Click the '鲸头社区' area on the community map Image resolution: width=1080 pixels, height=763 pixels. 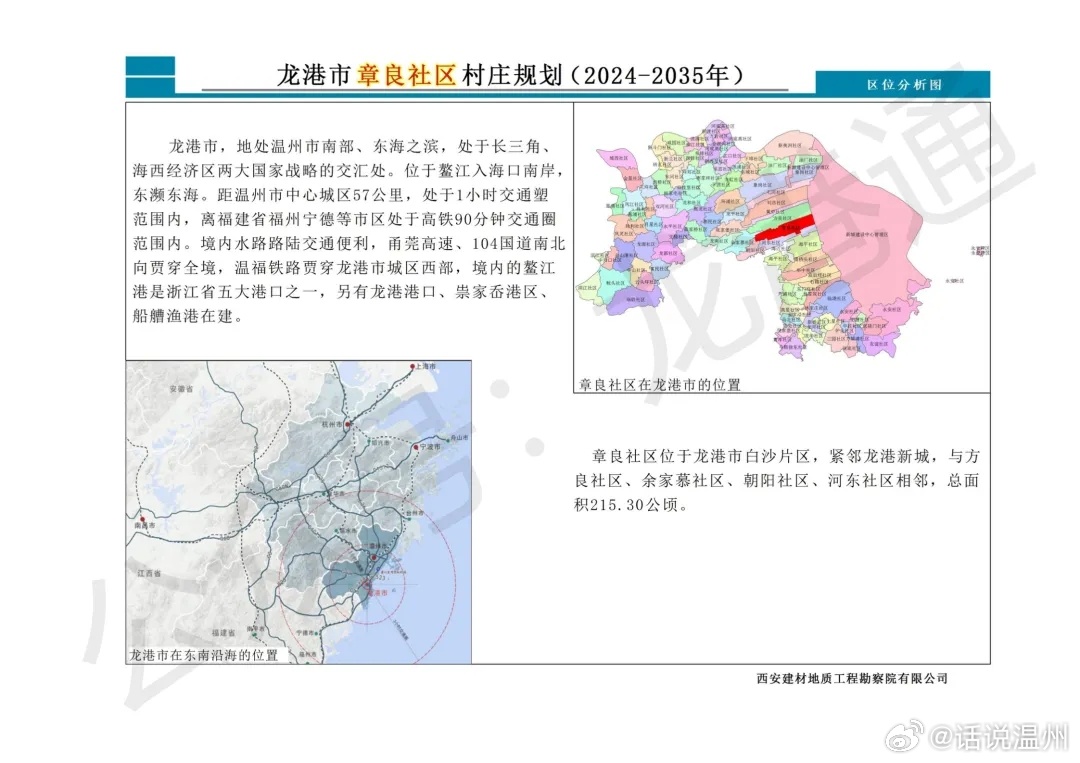click(x=615, y=283)
